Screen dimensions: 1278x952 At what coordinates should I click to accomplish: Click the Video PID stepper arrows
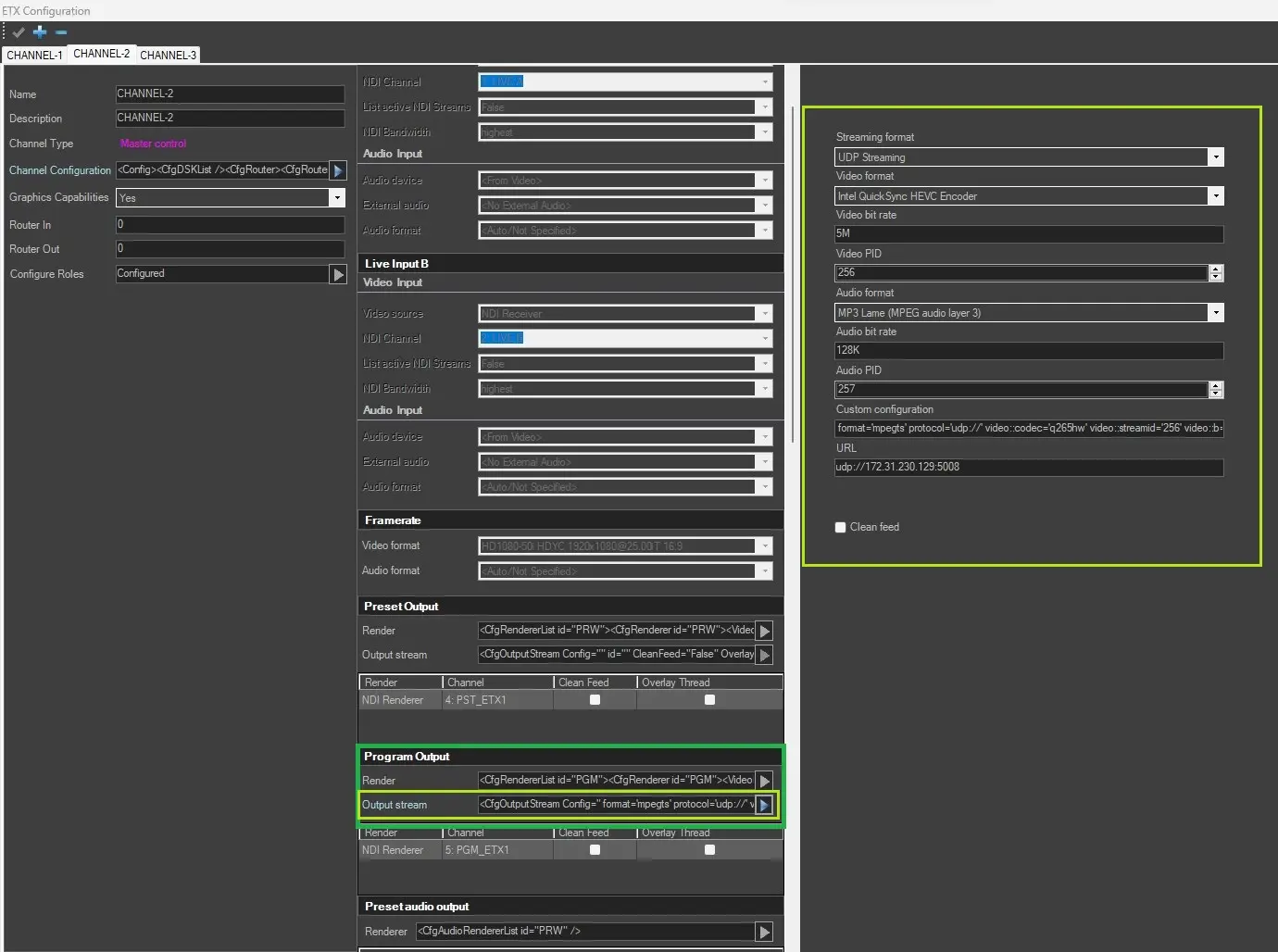click(x=1216, y=272)
